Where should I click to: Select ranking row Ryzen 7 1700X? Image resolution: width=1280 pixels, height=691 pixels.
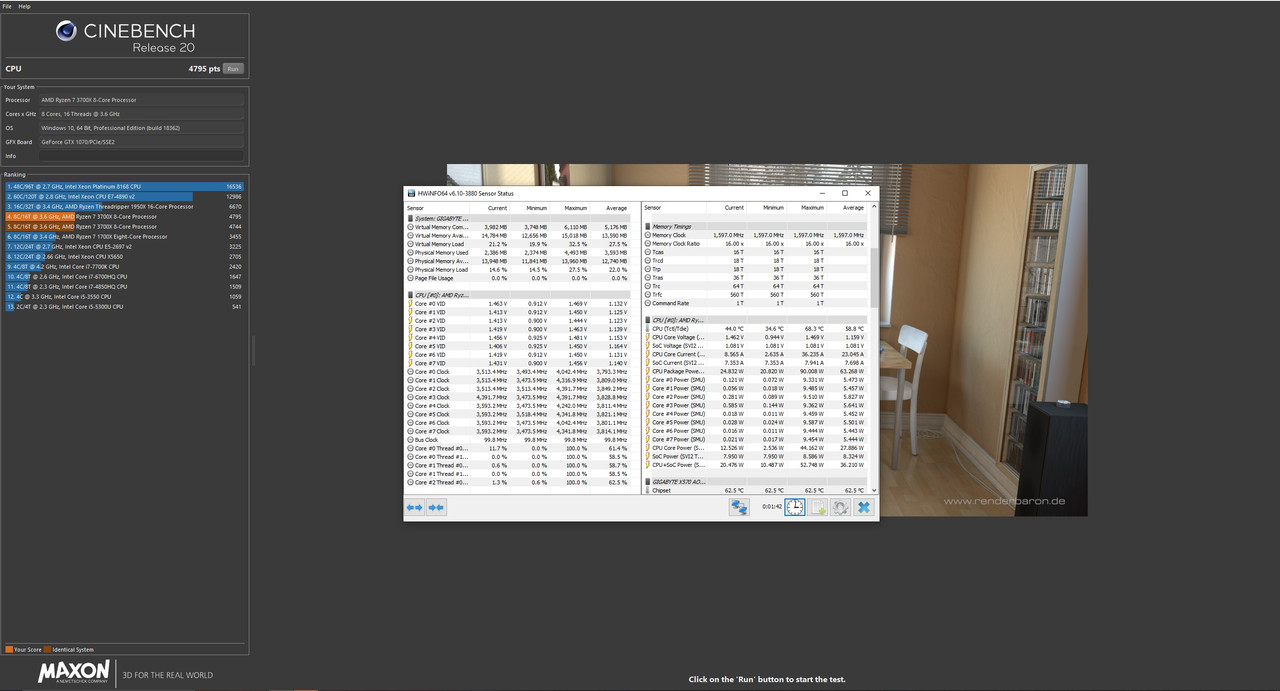(x=125, y=236)
